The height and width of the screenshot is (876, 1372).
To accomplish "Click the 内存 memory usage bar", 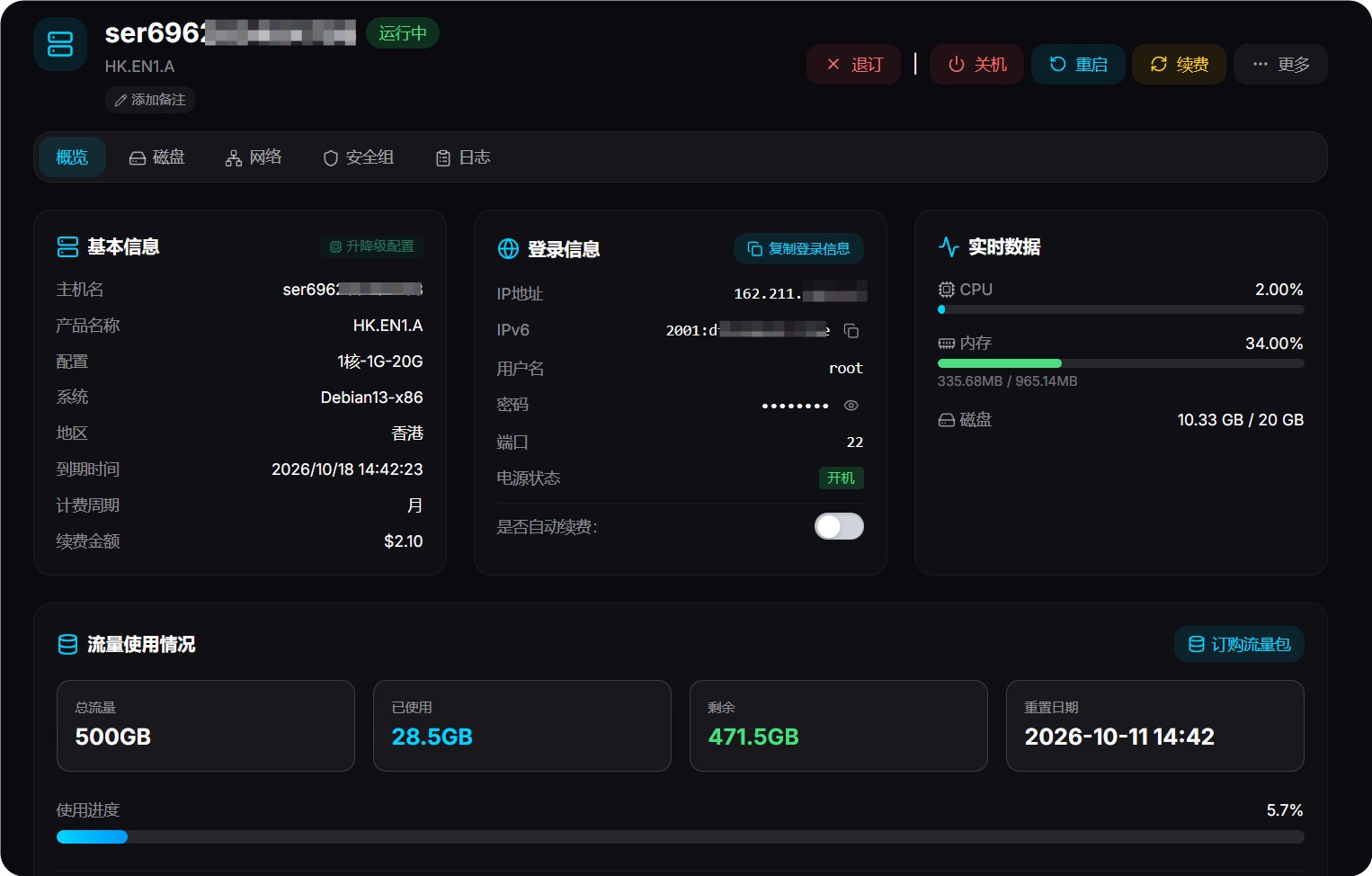I will [1120, 363].
